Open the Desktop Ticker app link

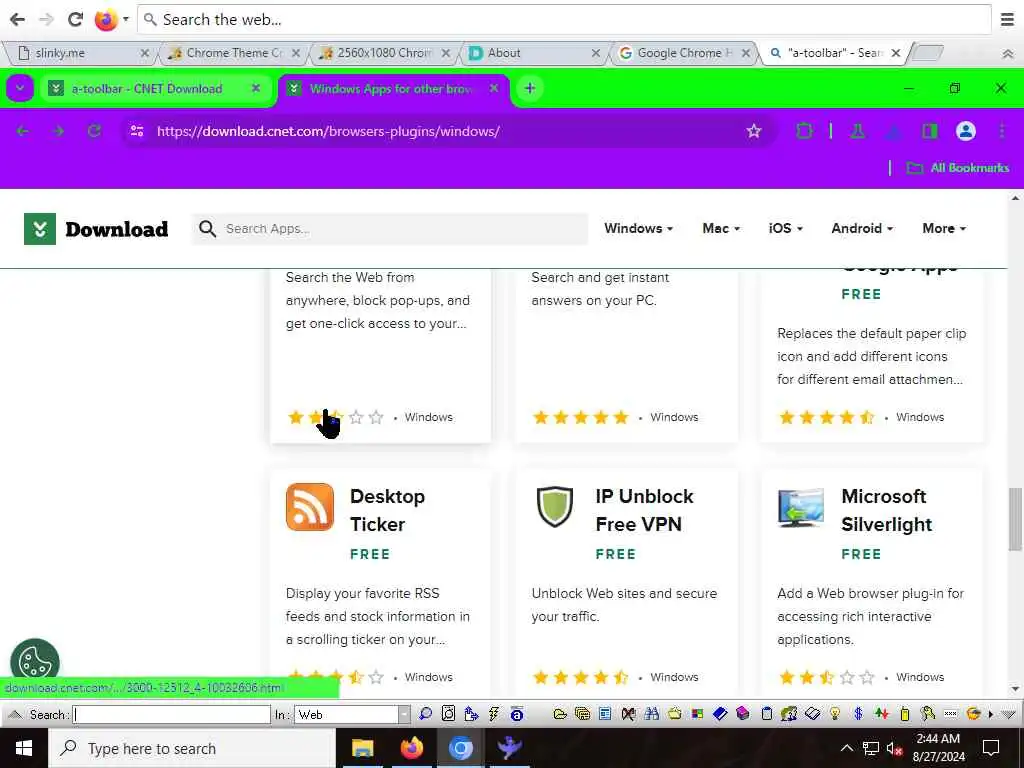coord(387,510)
